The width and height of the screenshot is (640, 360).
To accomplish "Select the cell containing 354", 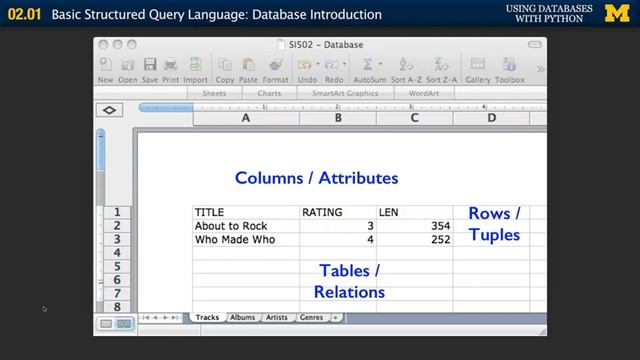I will (x=414, y=226).
